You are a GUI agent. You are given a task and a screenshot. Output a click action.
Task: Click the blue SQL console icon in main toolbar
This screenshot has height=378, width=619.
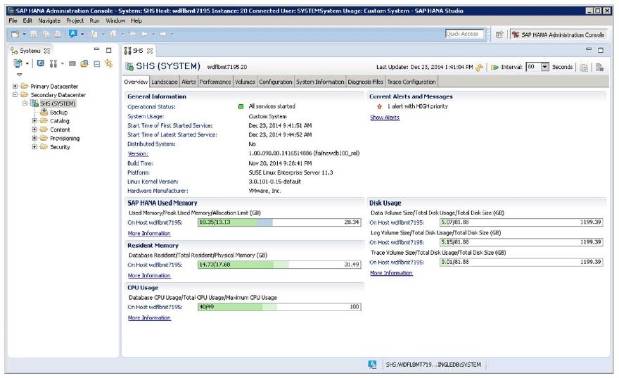pos(73,34)
